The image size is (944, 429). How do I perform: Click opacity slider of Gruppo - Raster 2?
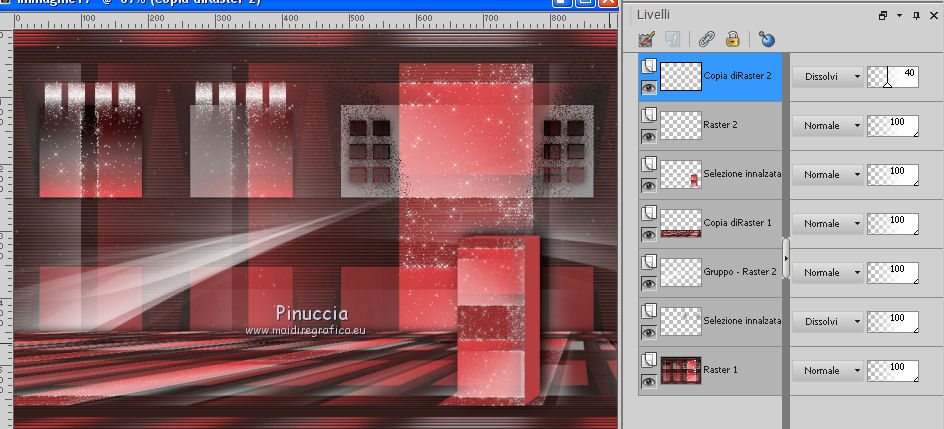[893, 273]
